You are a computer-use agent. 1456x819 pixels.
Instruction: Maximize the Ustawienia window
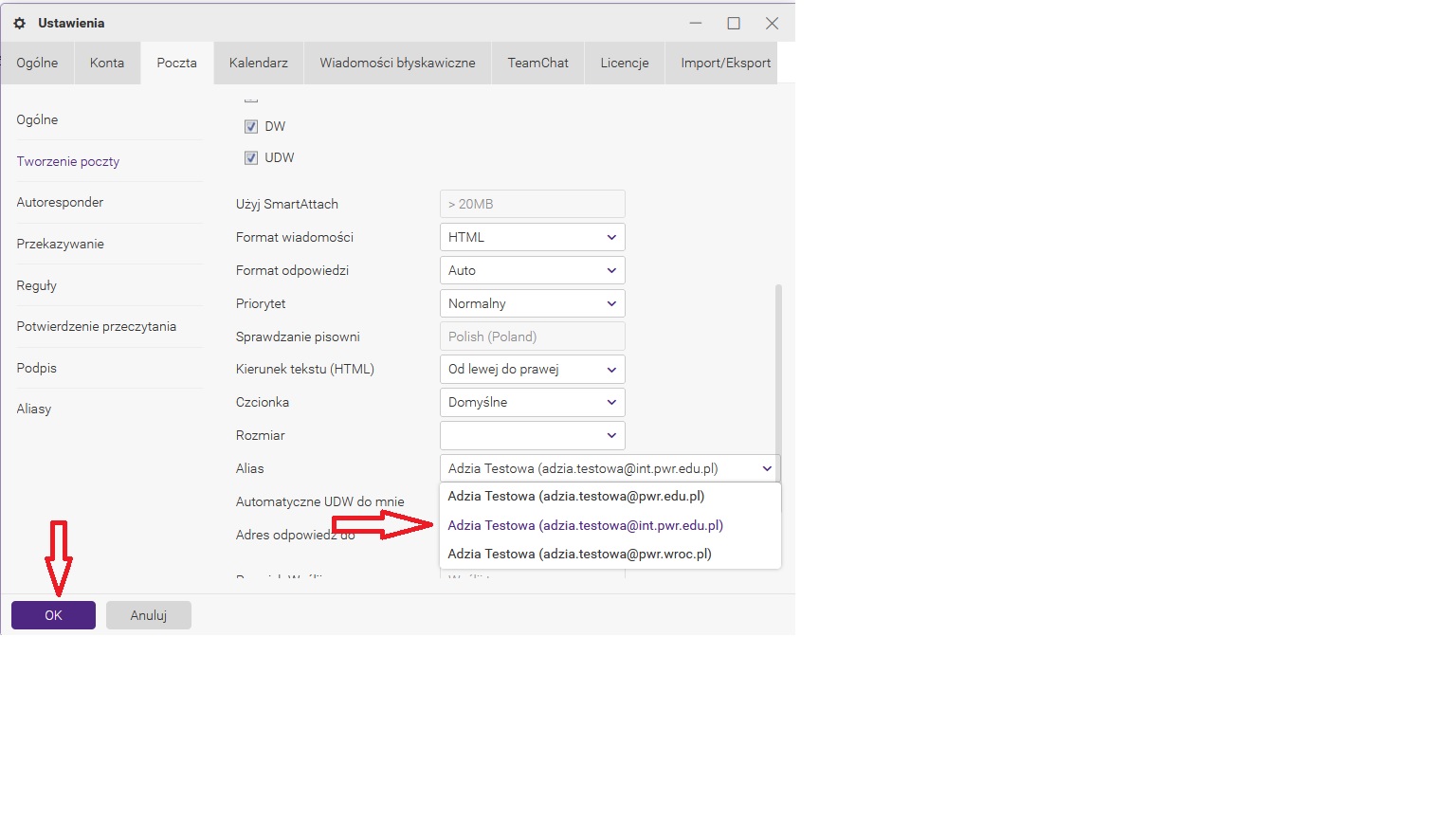click(x=733, y=23)
